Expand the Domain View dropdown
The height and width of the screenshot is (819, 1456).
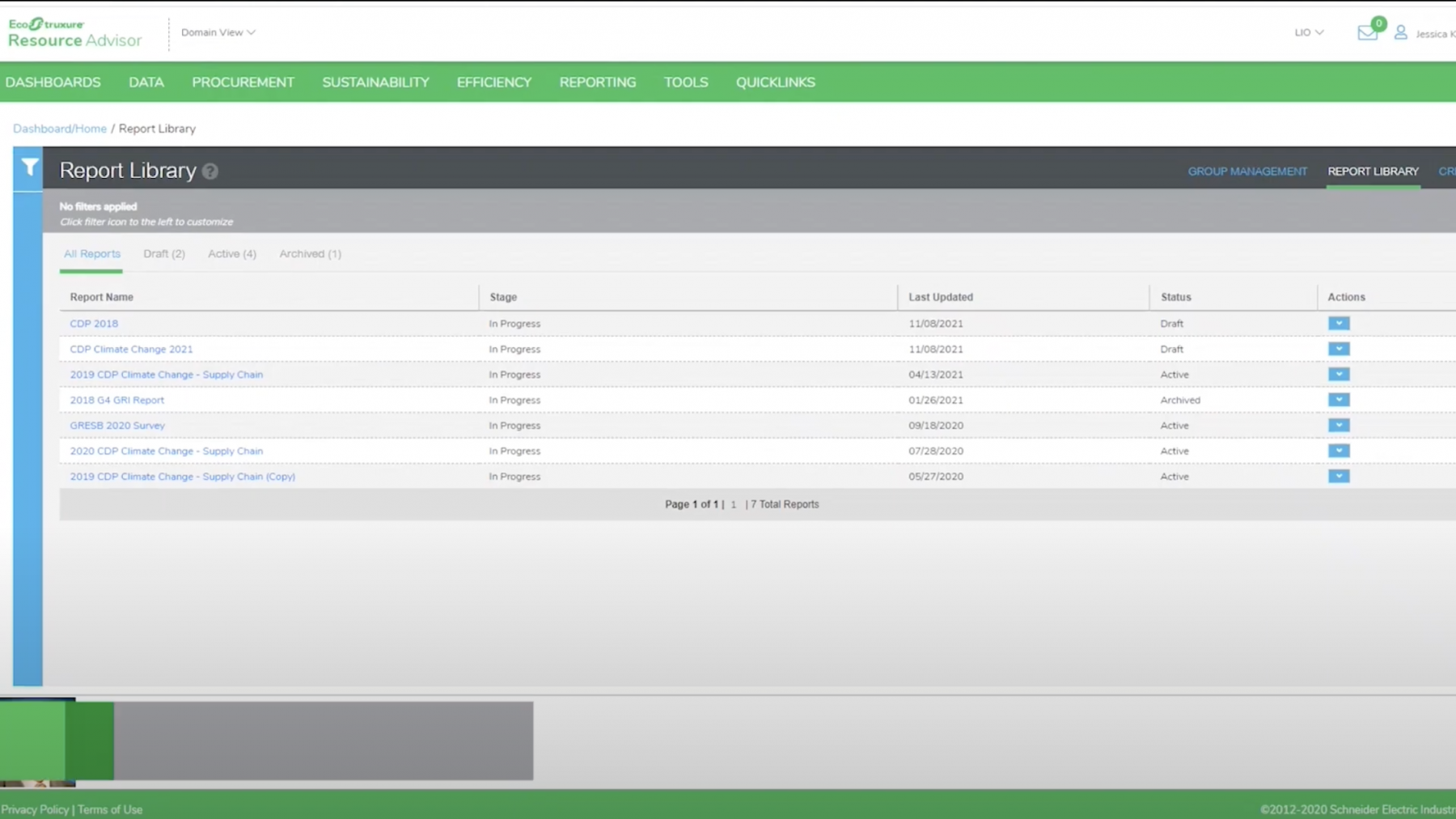[x=218, y=32]
